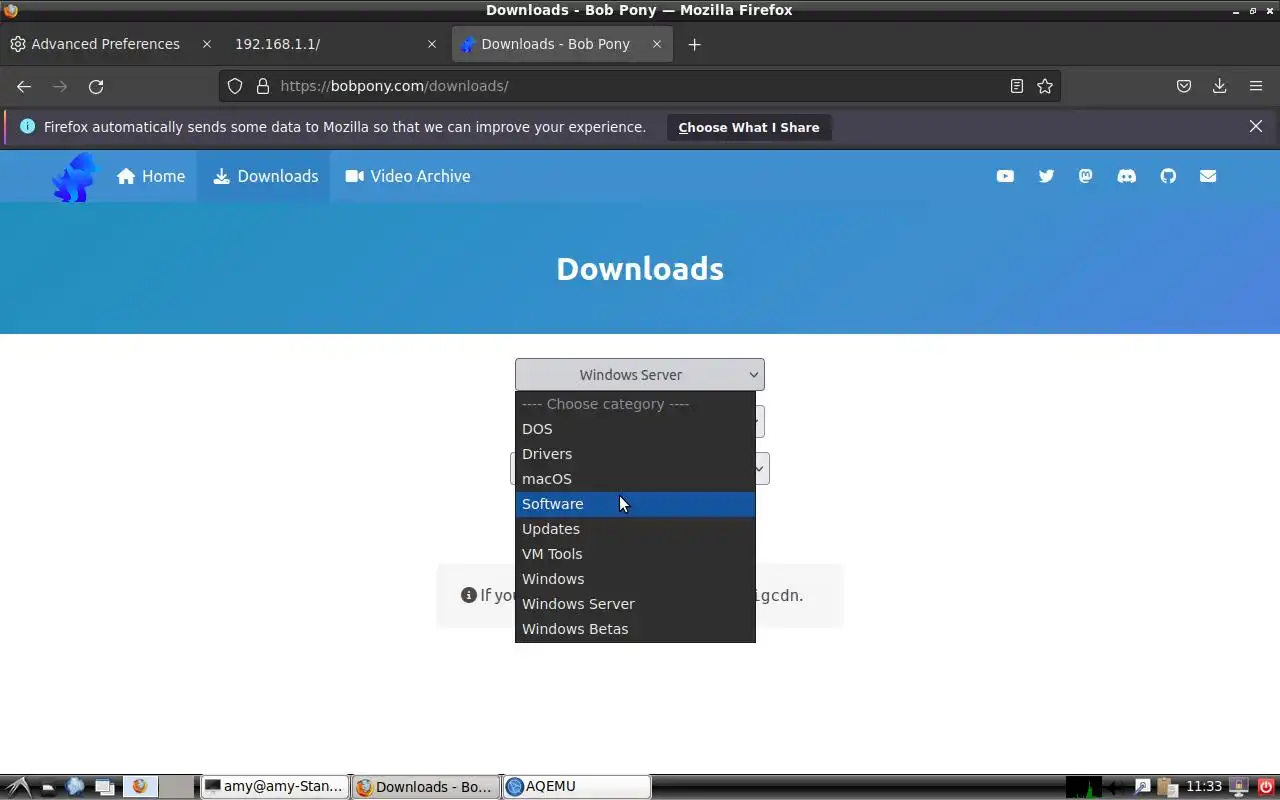1280x800 pixels.
Task: Click the email envelope icon in header
Action: coord(1208,176)
